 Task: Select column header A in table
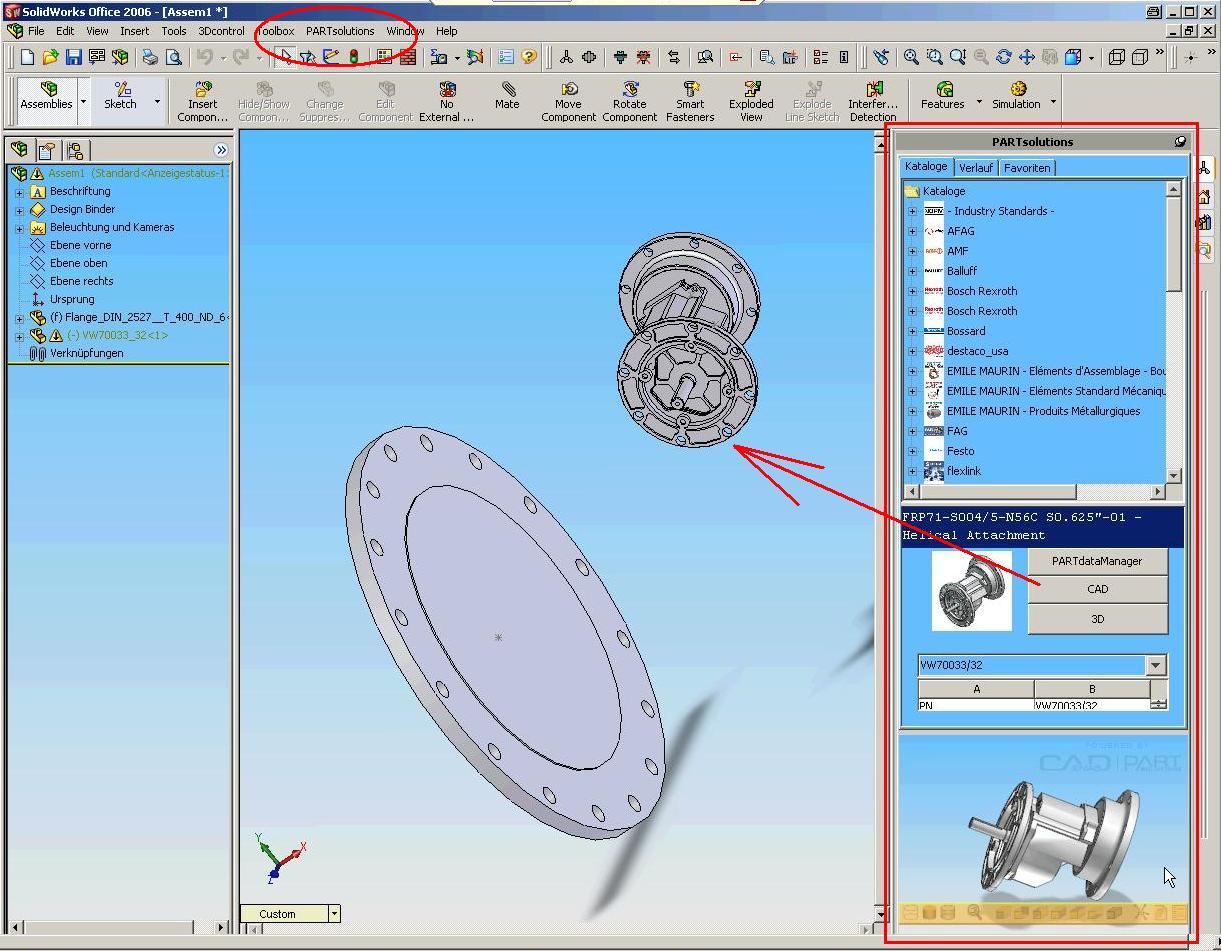[x=976, y=689]
